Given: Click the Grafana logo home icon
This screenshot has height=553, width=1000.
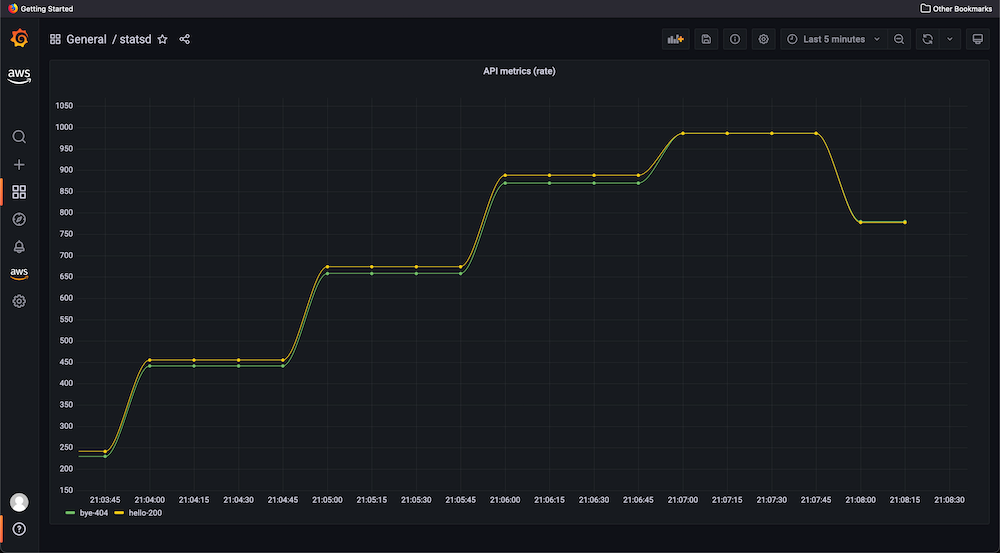Looking at the screenshot, I should click(x=19, y=39).
